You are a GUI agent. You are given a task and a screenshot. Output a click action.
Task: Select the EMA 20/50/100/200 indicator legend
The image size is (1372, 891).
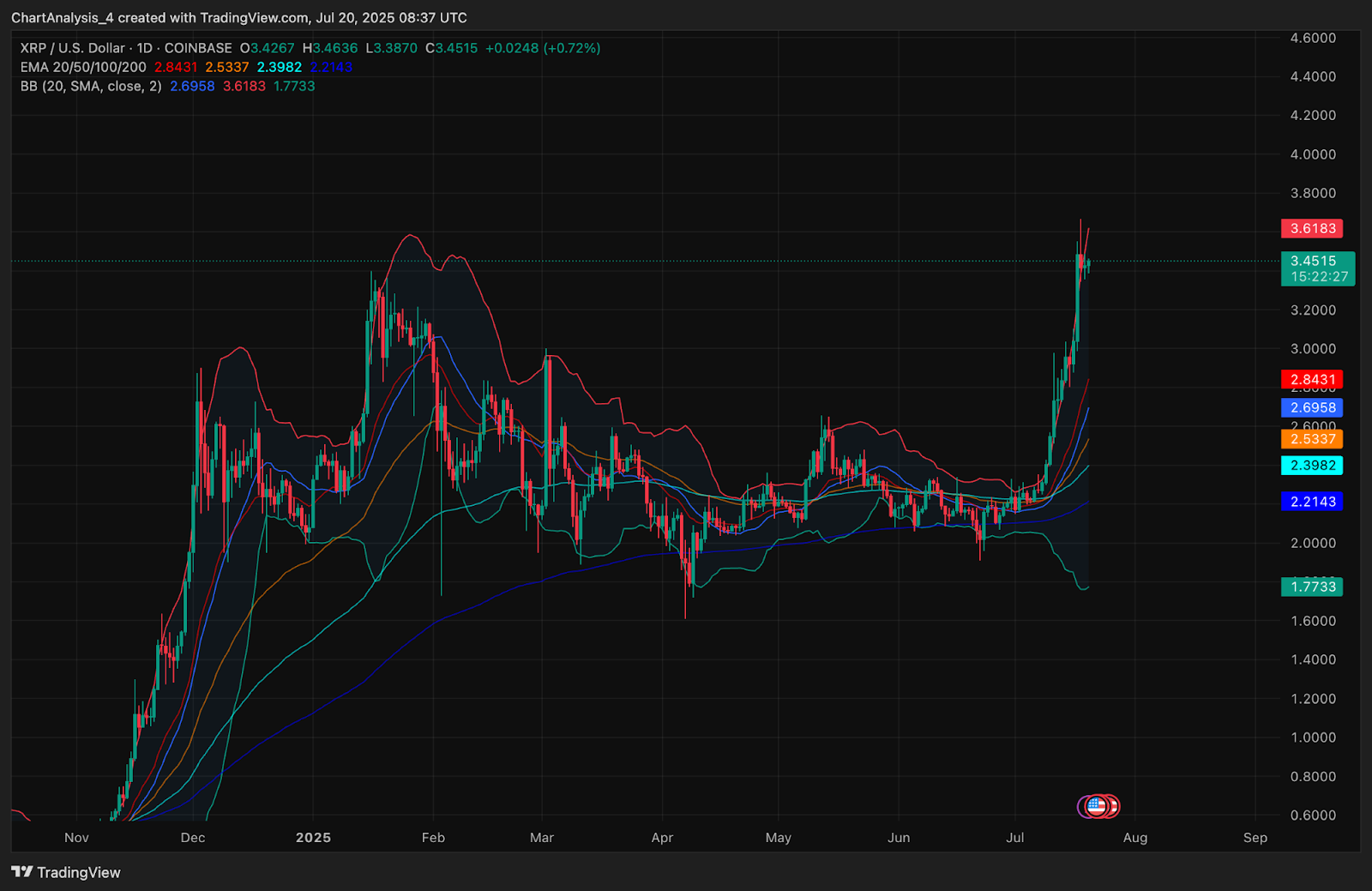click(x=83, y=67)
